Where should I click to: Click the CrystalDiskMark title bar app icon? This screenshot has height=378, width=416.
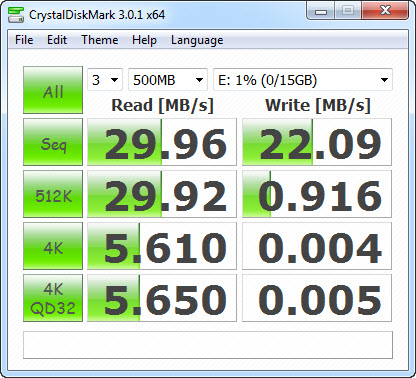pos(16,15)
